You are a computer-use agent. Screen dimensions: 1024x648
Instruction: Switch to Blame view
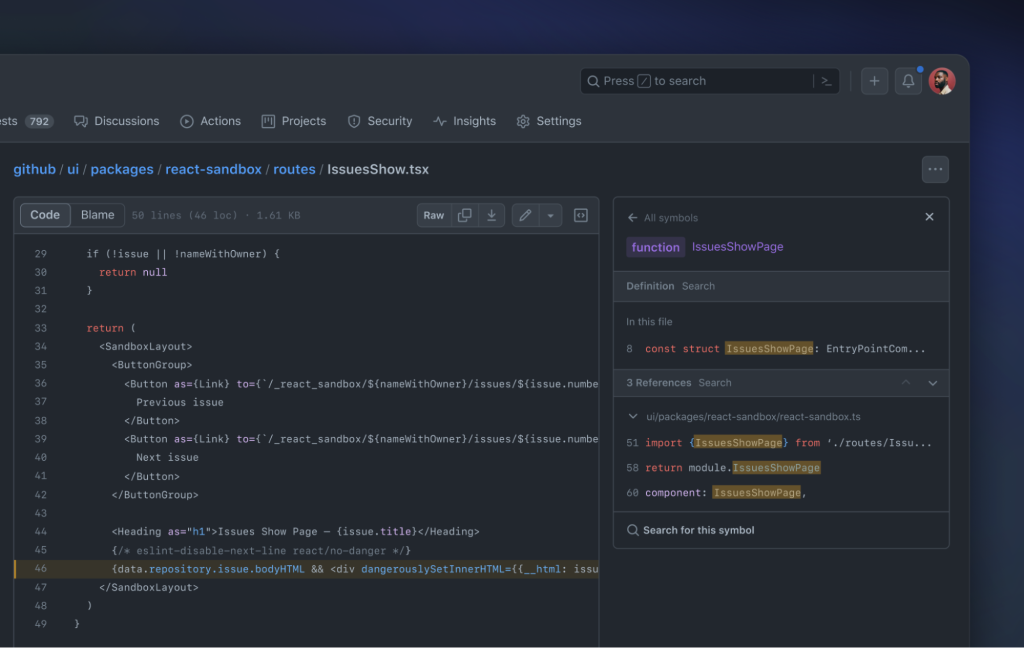[98, 215]
